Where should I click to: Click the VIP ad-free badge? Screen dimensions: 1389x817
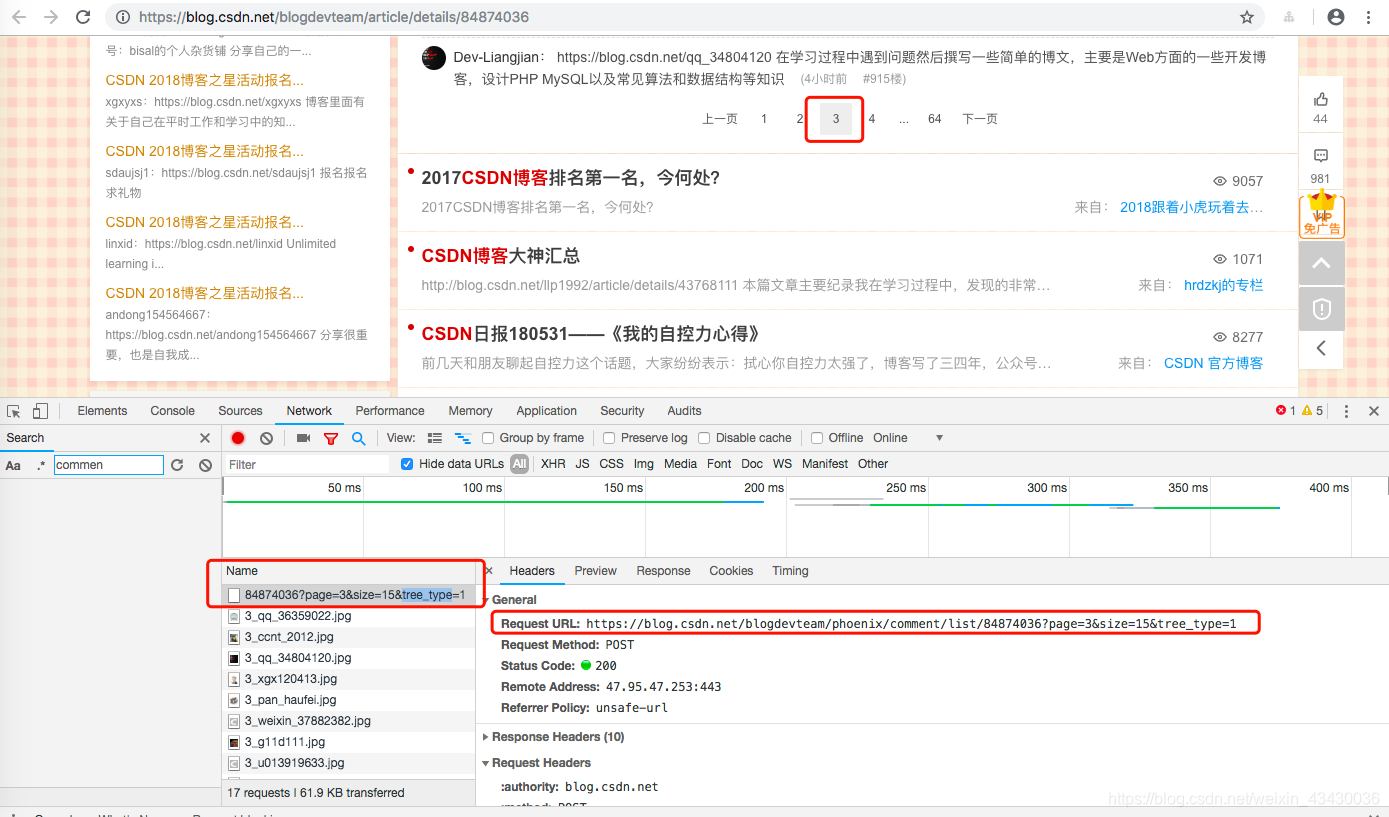coord(1321,214)
